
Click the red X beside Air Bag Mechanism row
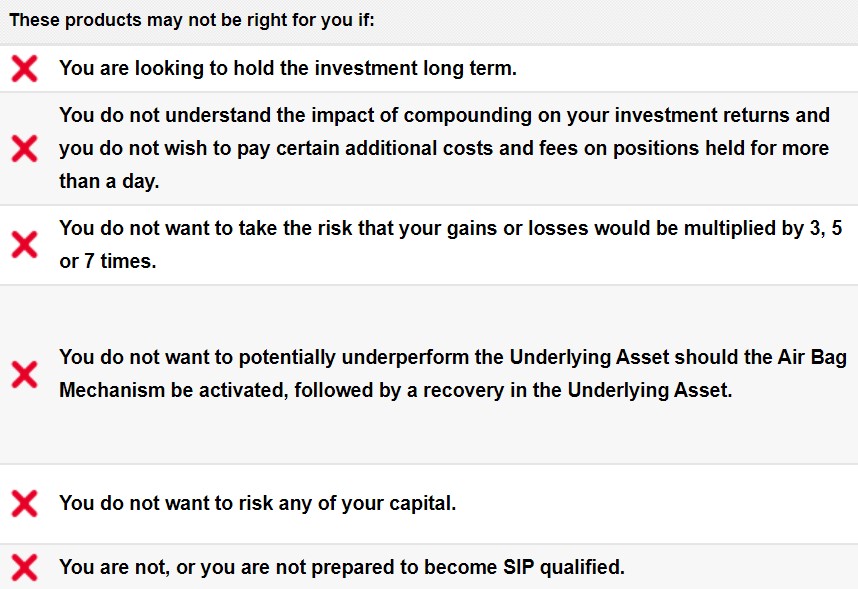(x=24, y=374)
